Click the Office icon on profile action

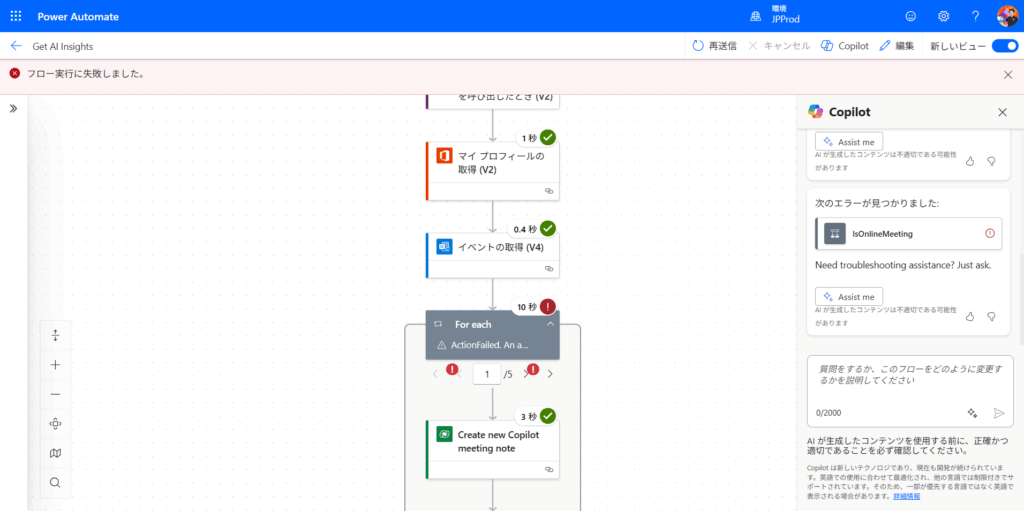[445, 156]
